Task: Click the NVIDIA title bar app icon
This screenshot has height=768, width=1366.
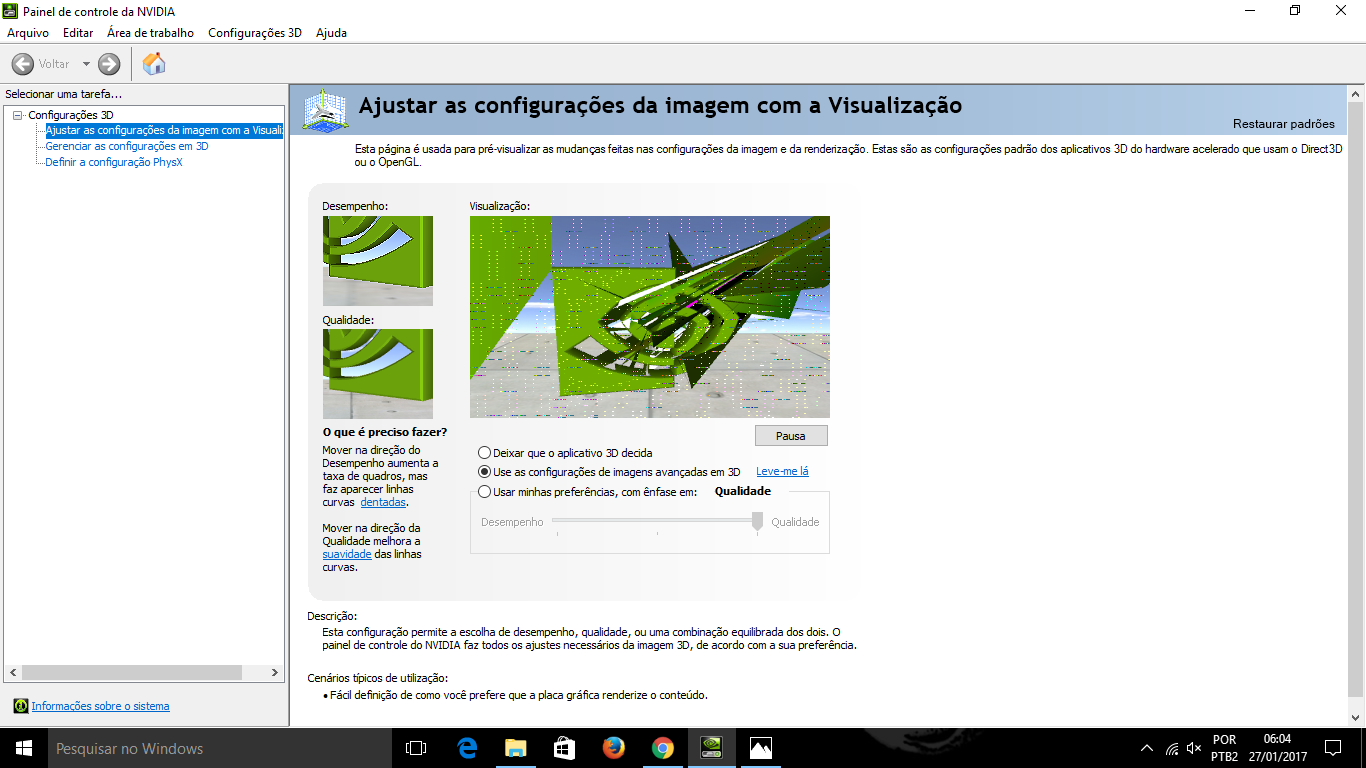Action: pos(11,10)
